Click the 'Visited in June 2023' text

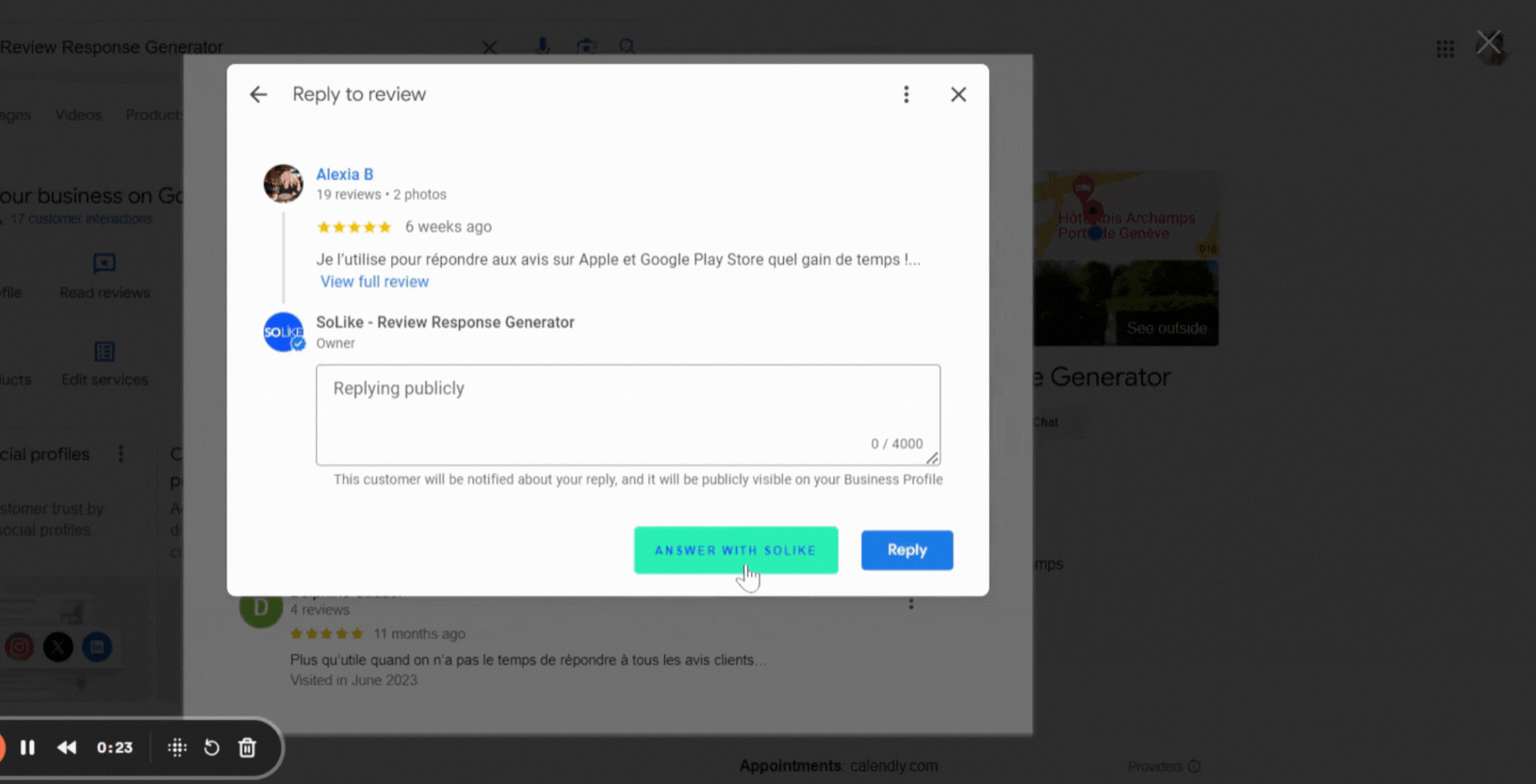coord(354,680)
